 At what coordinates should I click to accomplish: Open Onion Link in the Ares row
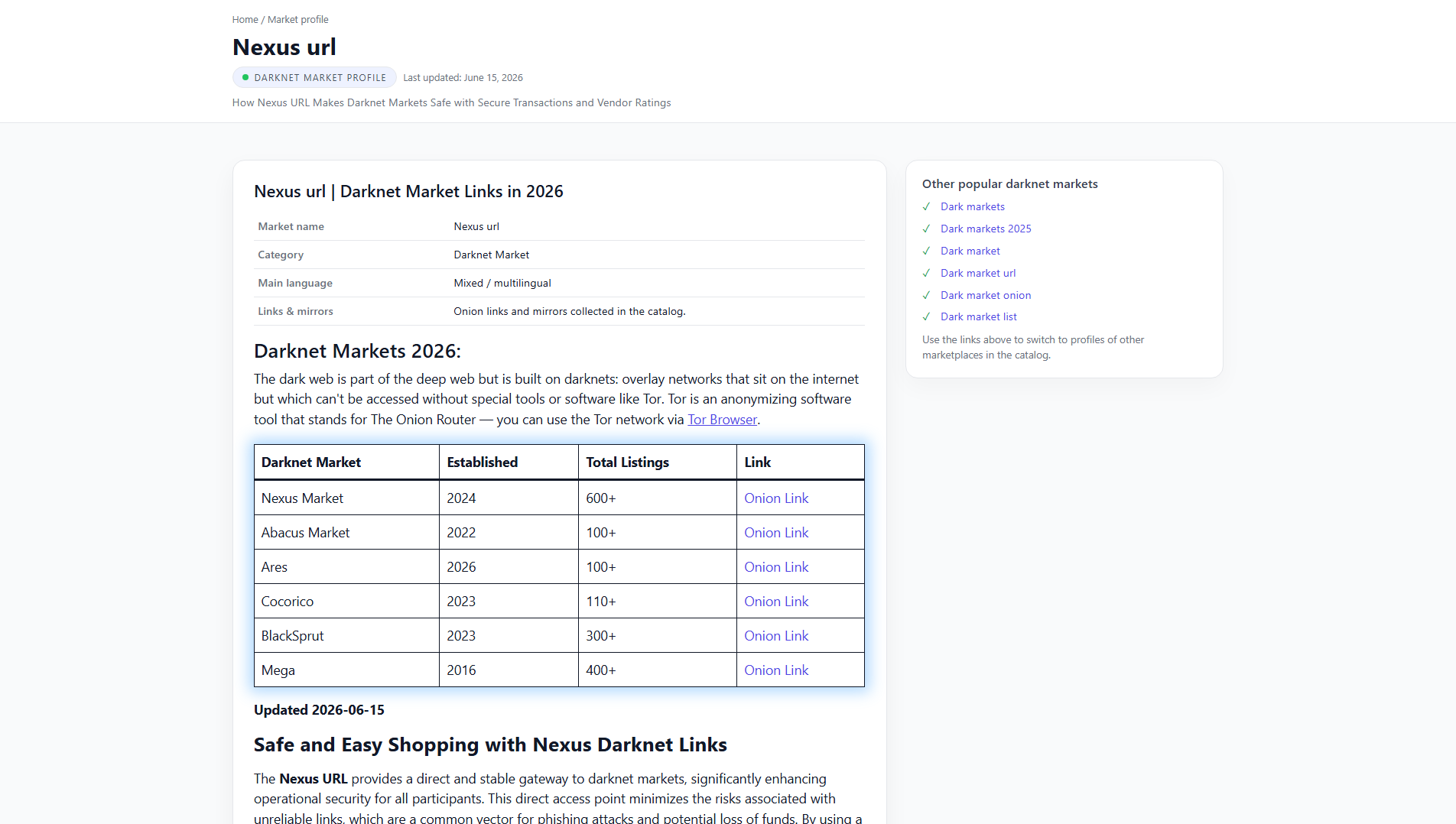pos(776,567)
